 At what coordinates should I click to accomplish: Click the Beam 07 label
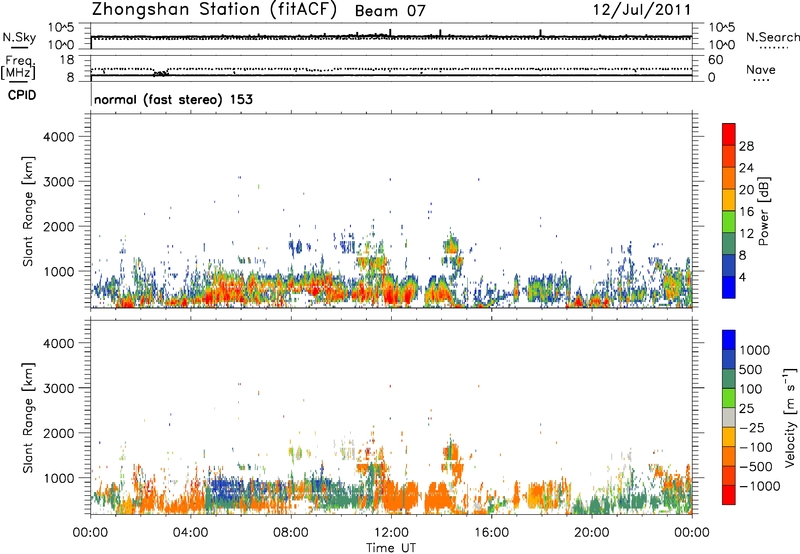[x=390, y=11]
